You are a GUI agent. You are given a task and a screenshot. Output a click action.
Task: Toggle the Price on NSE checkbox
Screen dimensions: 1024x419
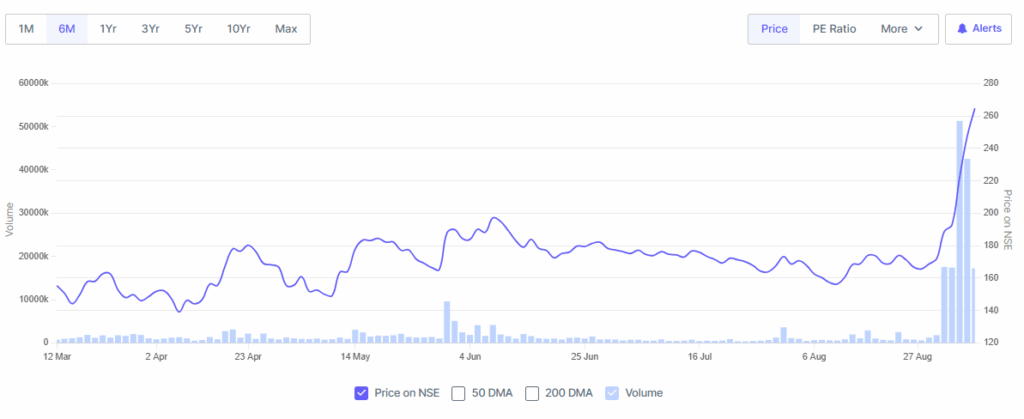pos(362,393)
